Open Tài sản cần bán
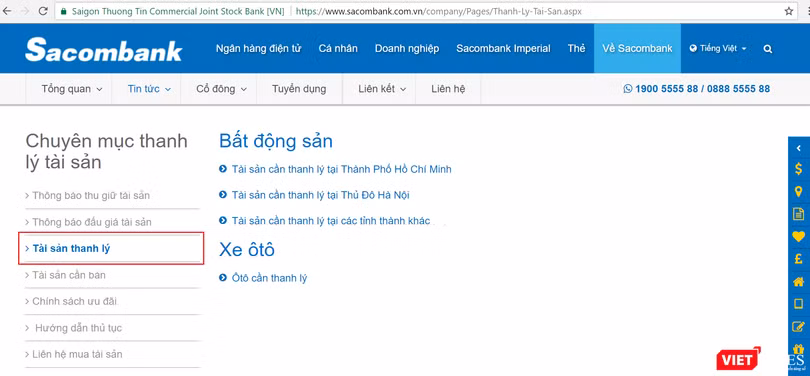810x376 pixels. coord(69,275)
